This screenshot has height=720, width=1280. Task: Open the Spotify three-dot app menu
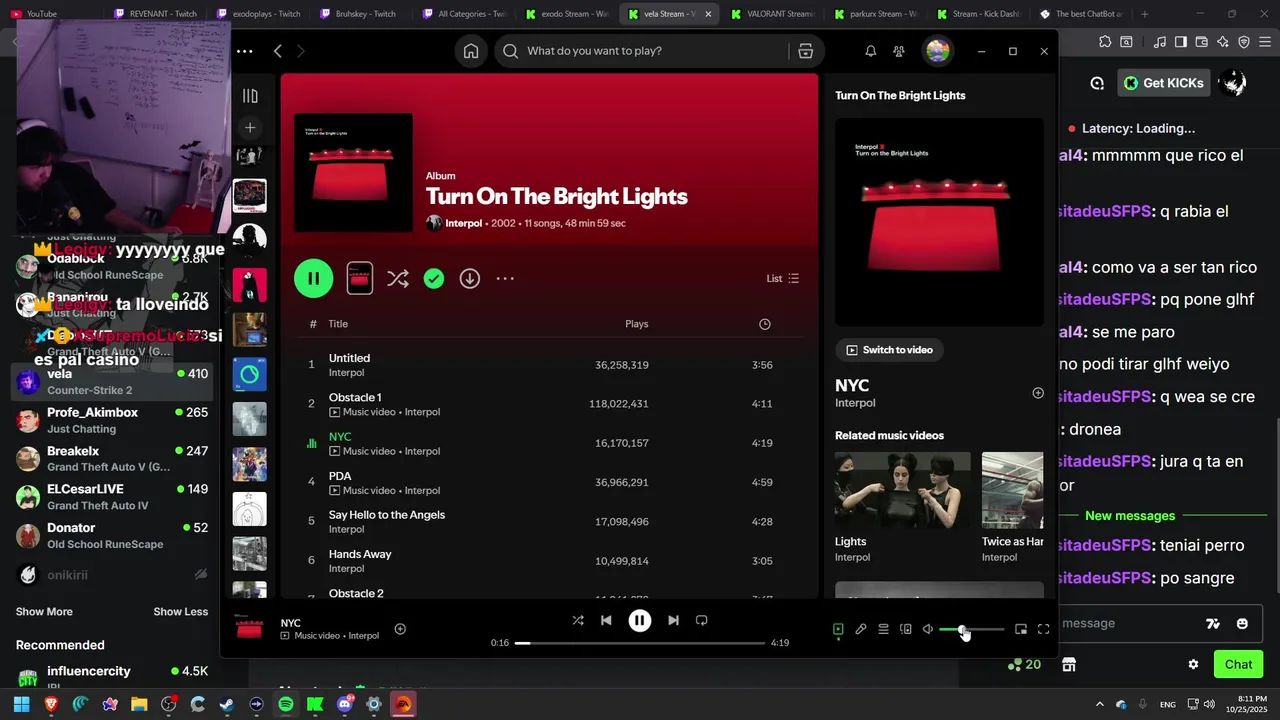(245, 51)
